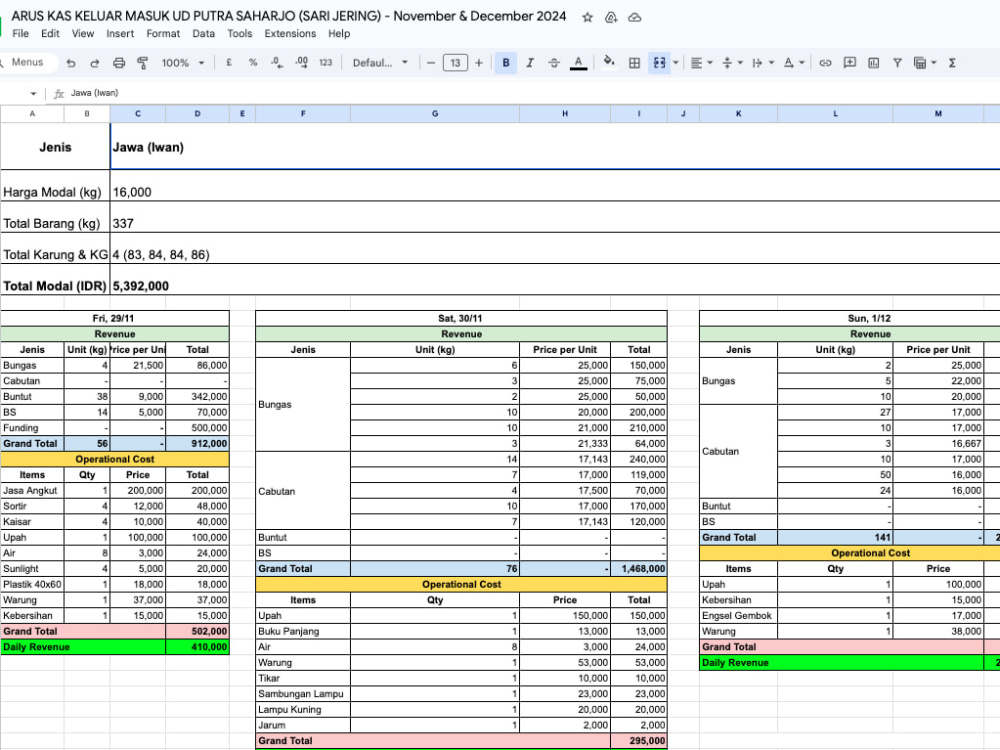Select the 'Fri, 29/11' date header
This screenshot has height=750, width=1000.
point(115,318)
